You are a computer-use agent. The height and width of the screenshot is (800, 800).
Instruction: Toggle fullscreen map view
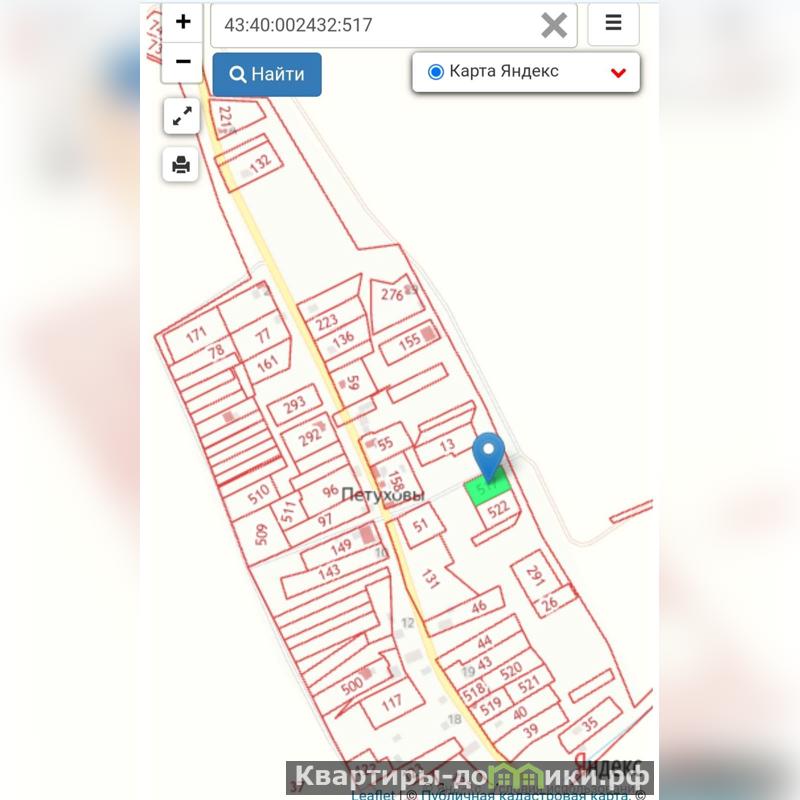[182, 116]
